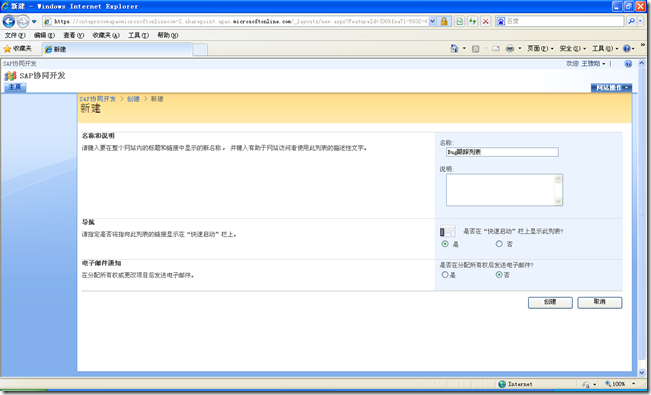Expand the zoom level dropdown arrow
Screen dimensions: 651x395
coord(634,384)
